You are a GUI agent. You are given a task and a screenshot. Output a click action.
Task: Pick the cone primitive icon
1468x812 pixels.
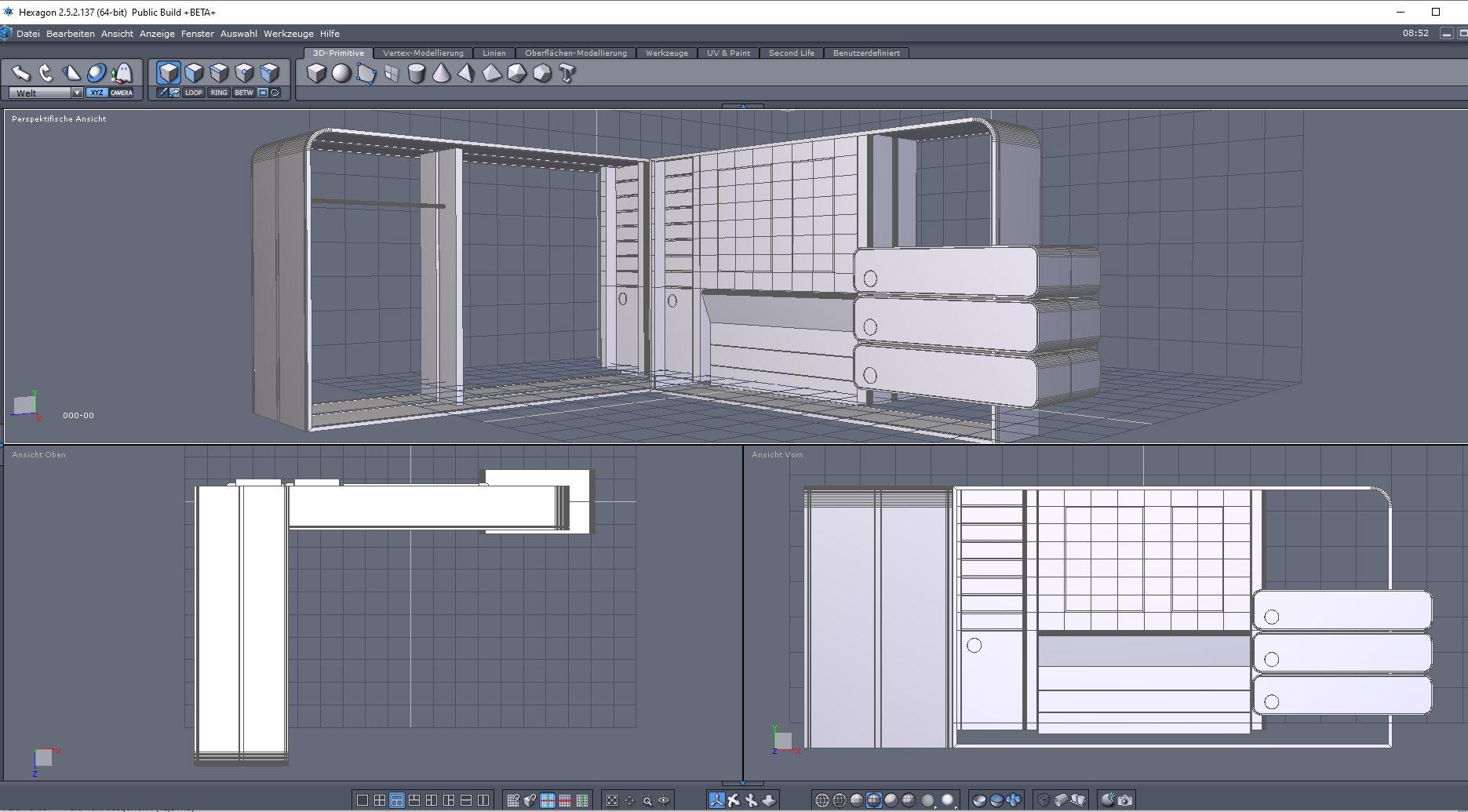442,74
